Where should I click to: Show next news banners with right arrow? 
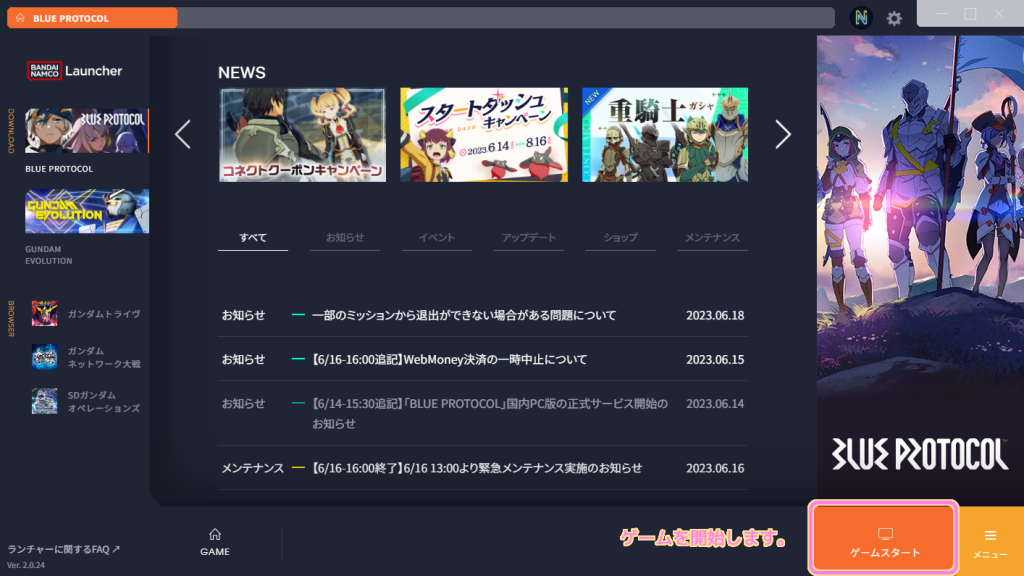pyautogui.click(x=782, y=135)
